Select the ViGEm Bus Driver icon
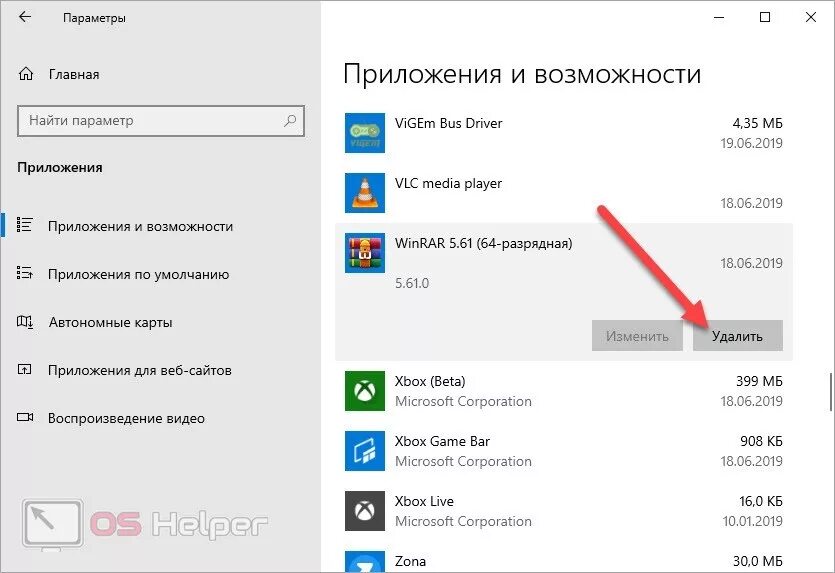The image size is (835, 573). 365,133
